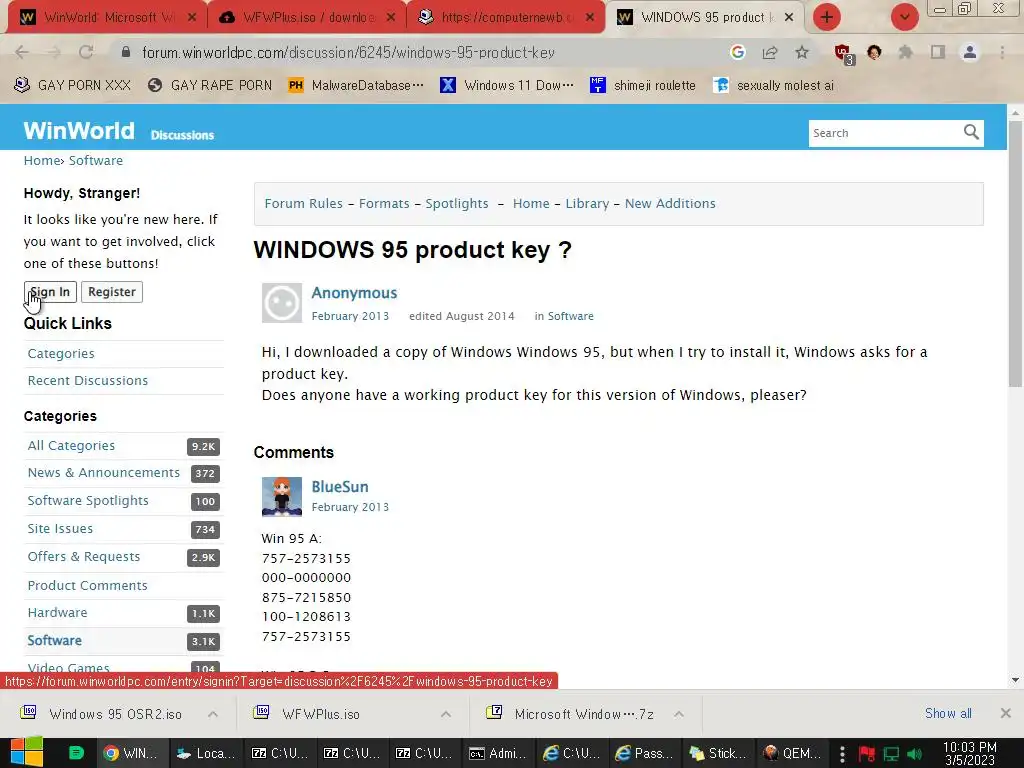Screen dimensions: 1024x768
Task: Open the uBlock shield extension icon
Action: [844, 54]
